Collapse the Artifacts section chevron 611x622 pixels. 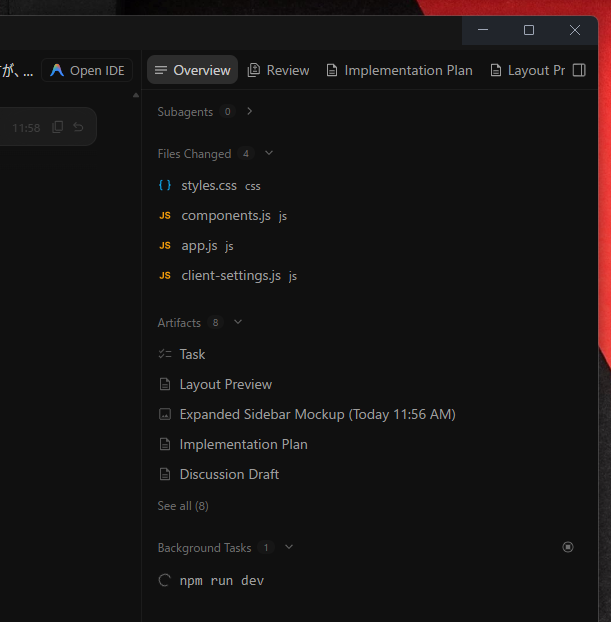238,322
